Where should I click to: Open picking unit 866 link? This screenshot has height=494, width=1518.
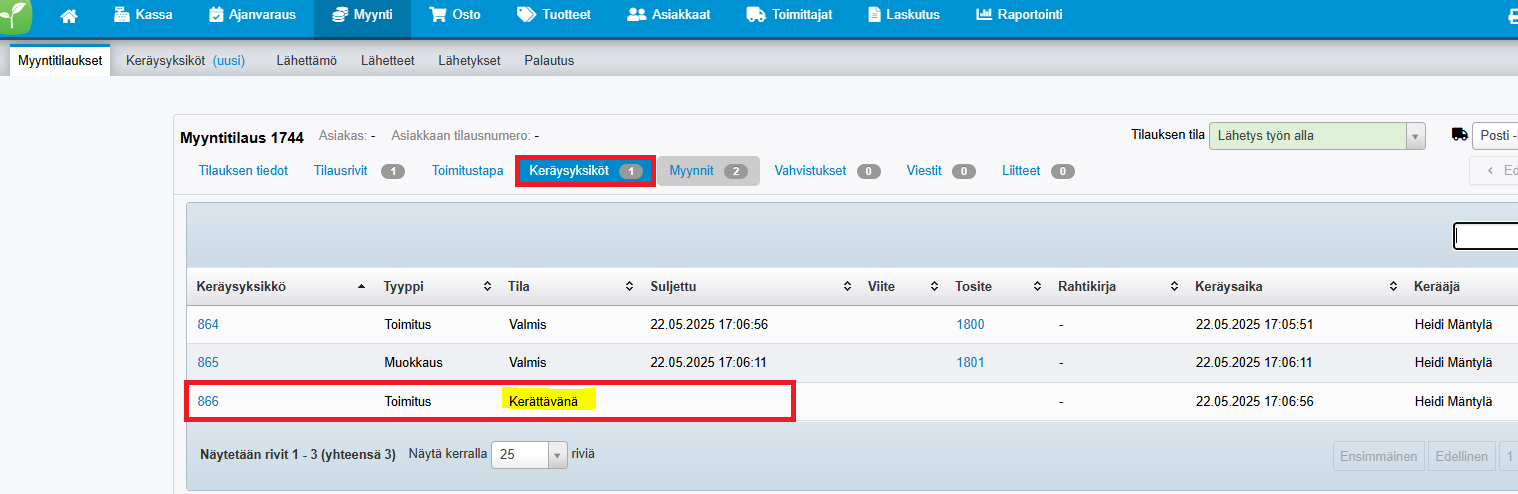click(208, 401)
